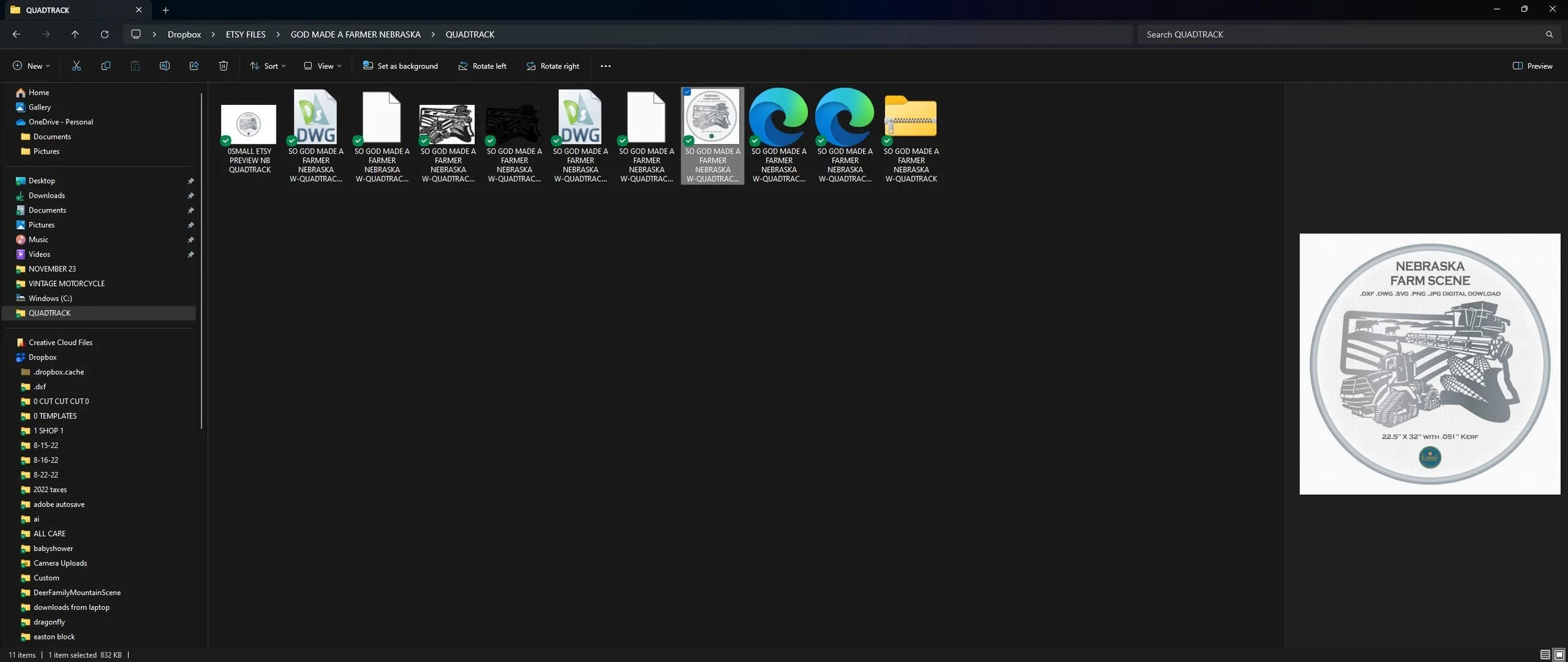Click Dropbox in the address breadcrumb

click(184, 35)
